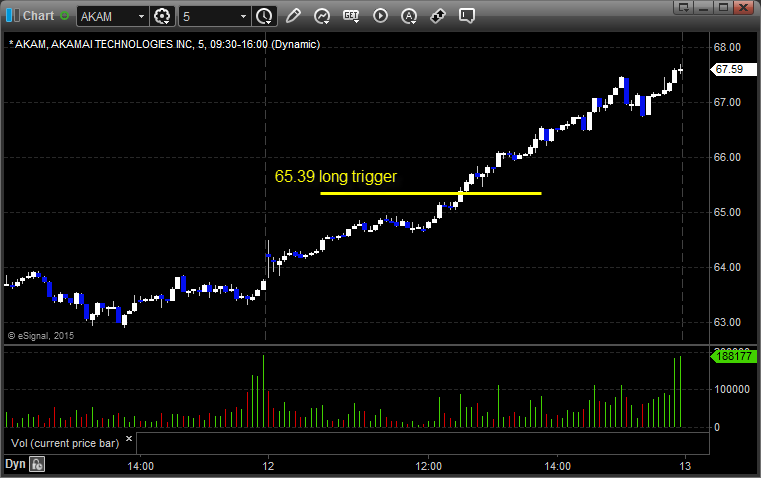Select the yellow horizontal trigger line
Viewport: 761px width, 478px height.
click(431, 194)
